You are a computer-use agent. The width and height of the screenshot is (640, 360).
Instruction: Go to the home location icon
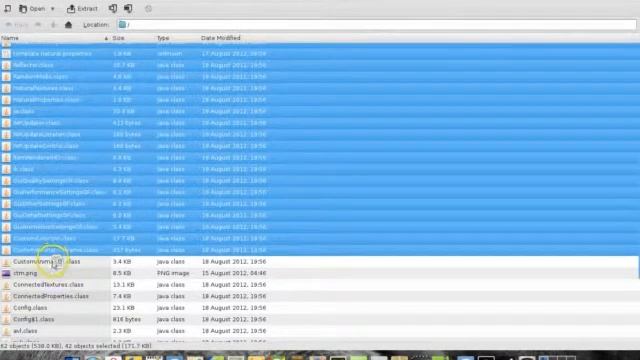point(68,25)
